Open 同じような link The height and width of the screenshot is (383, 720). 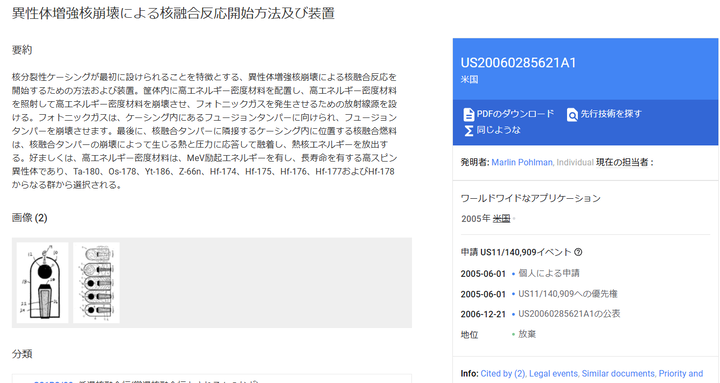(498, 130)
